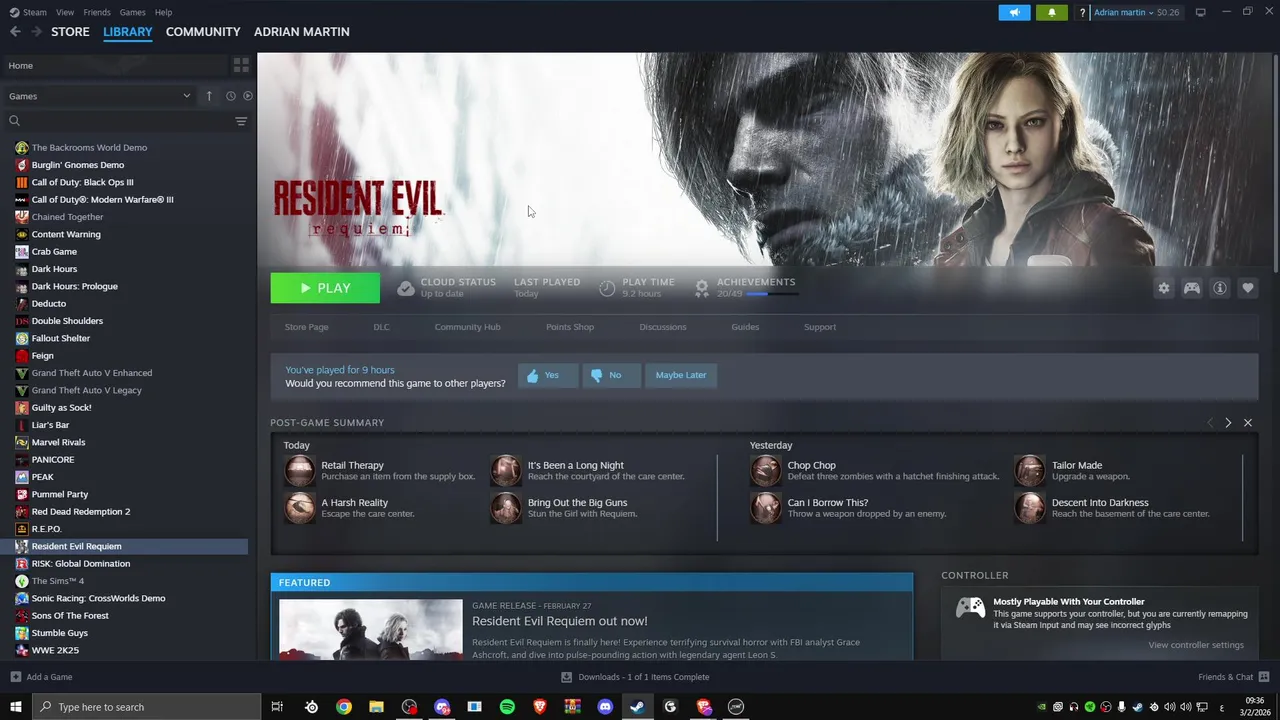Viewport: 1280px width, 720px height.
Task: Switch to Big Picture mode icon
Action: [1200, 12]
